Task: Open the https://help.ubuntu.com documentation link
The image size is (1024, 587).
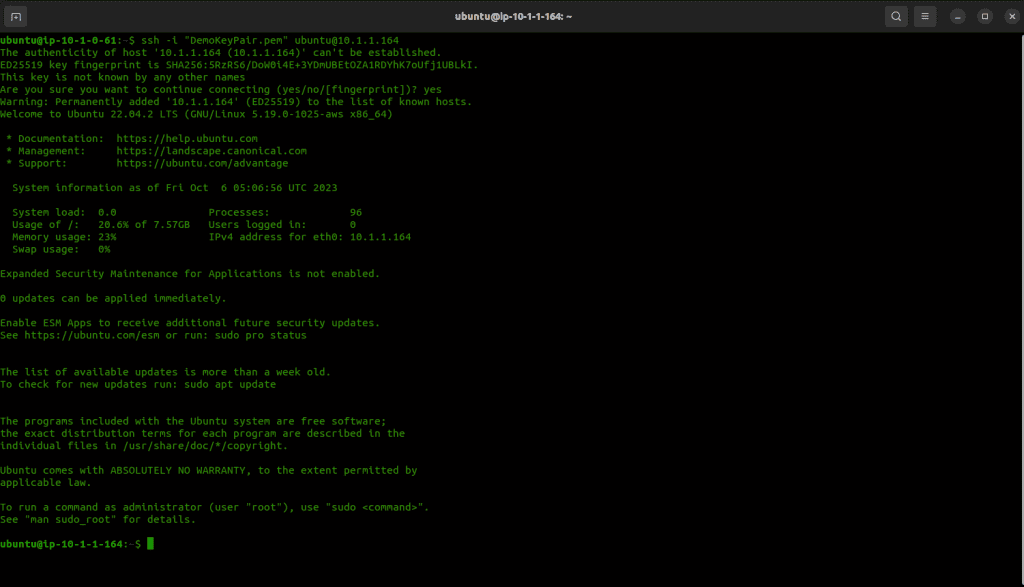Action: 187,138
